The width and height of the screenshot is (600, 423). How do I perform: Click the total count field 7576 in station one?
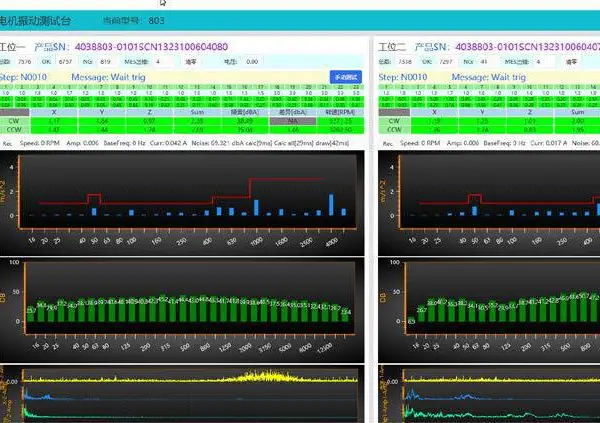point(25,62)
